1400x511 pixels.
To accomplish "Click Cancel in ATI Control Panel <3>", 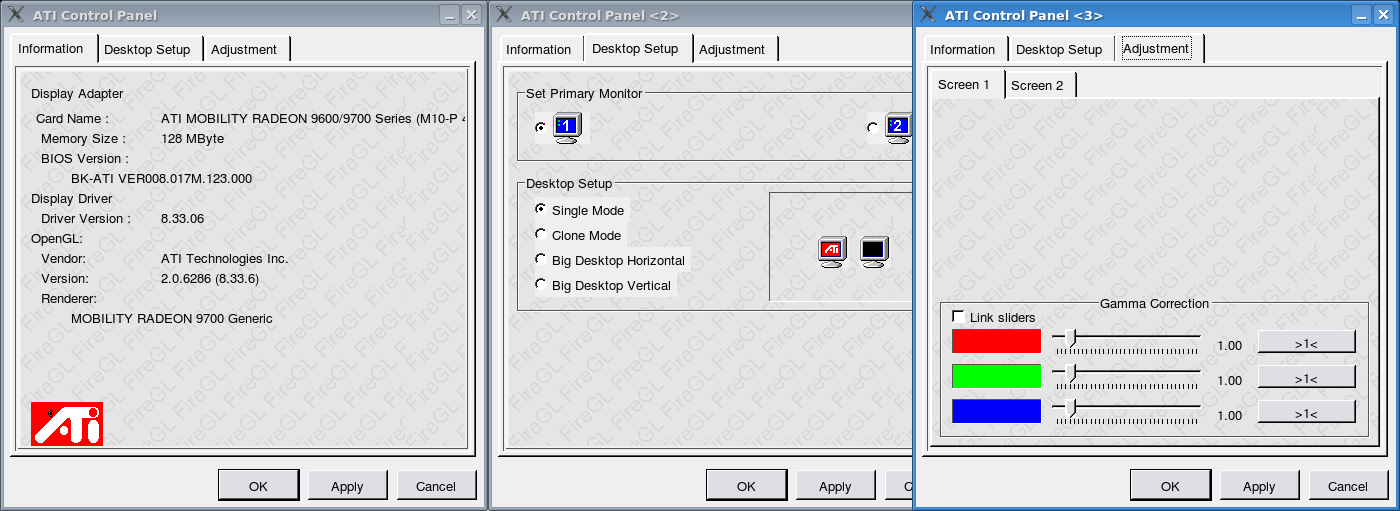I will (x=1348, y=486).
